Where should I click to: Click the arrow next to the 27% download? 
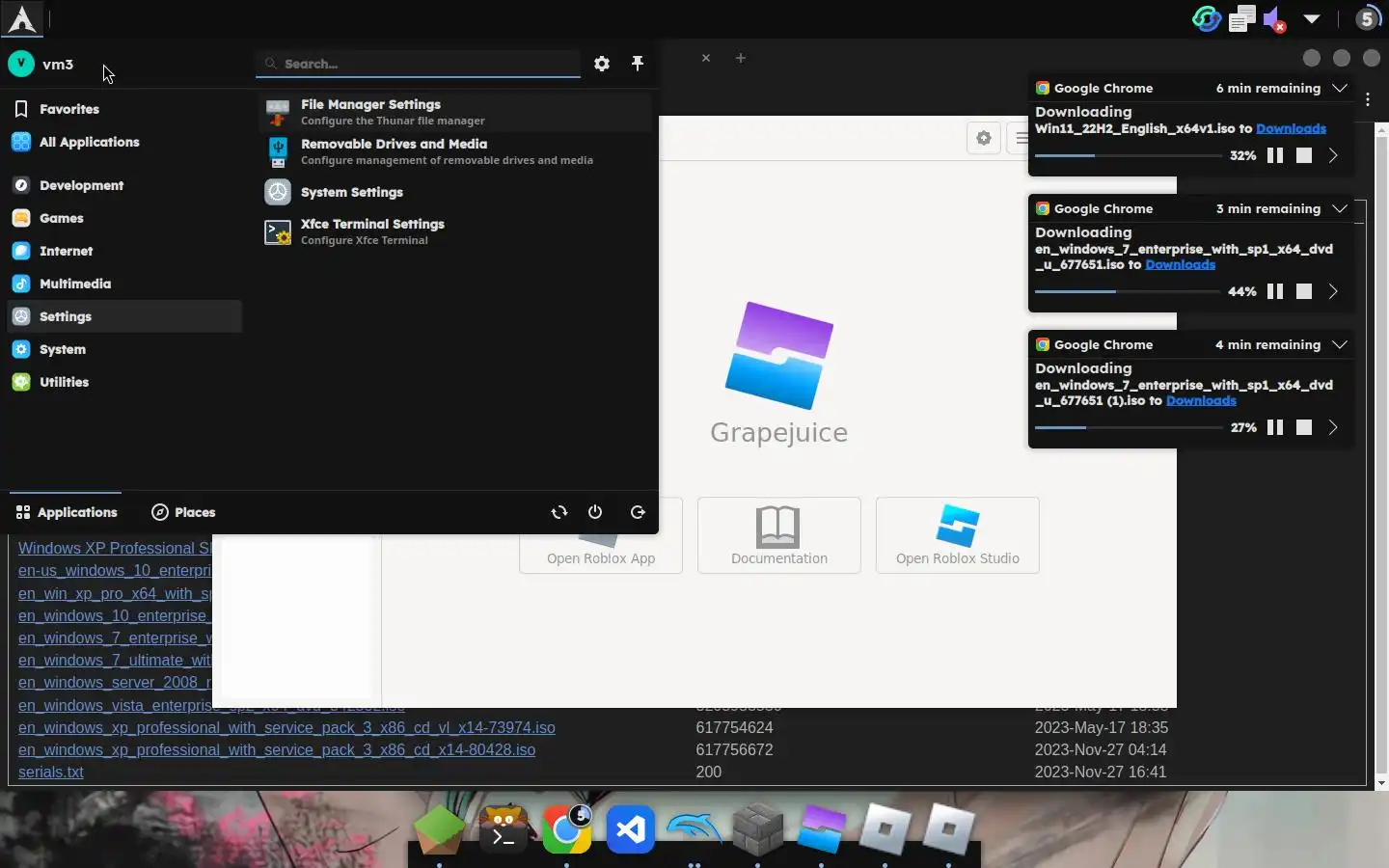coord(1333,427)
